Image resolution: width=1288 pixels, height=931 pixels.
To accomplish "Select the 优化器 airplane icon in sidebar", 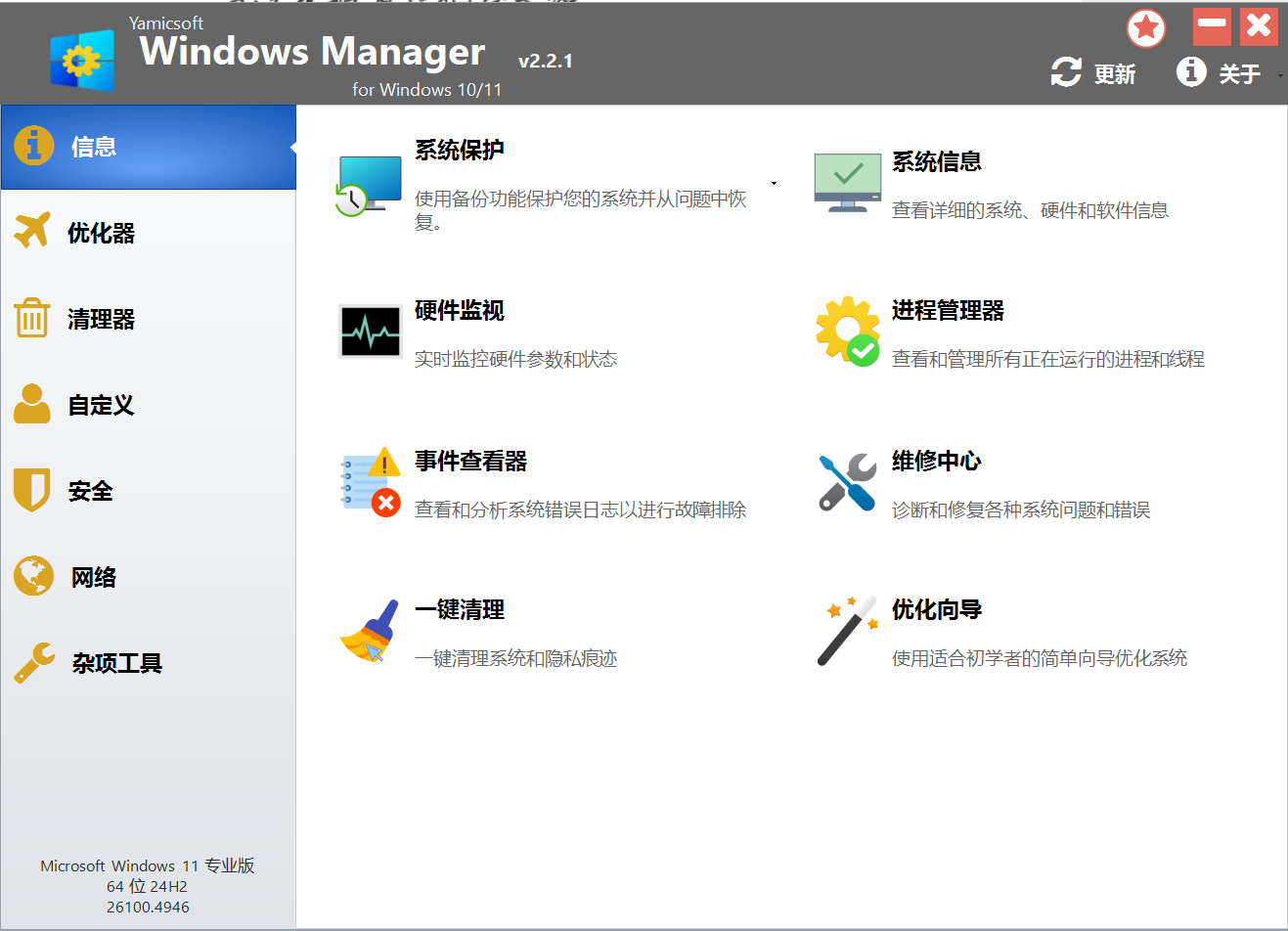I will (28, 232).
